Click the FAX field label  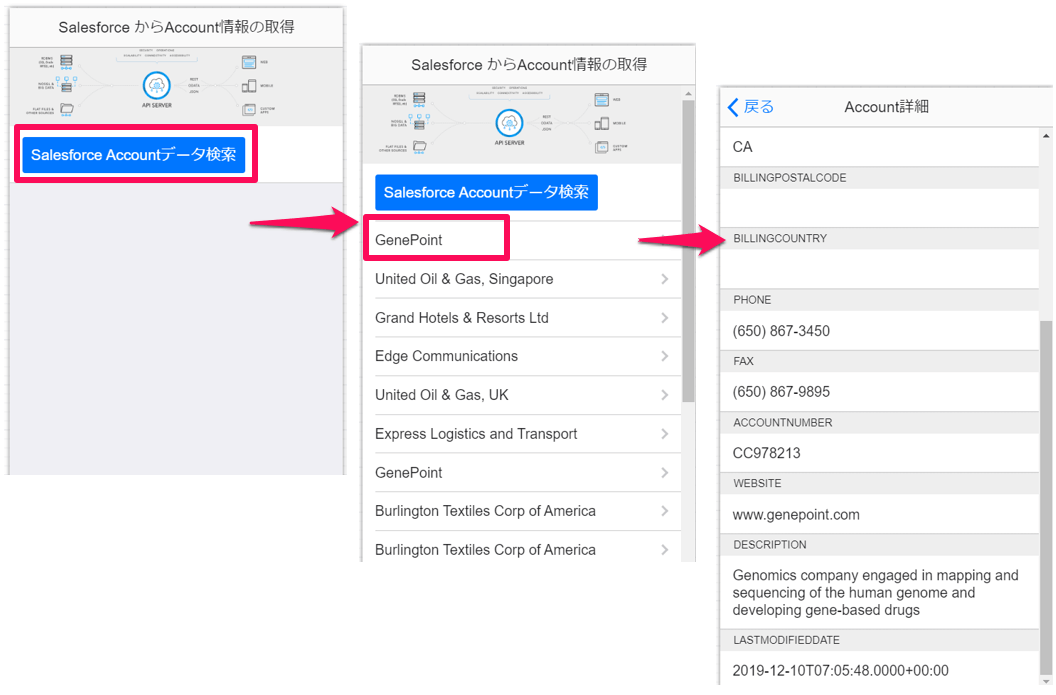coord(744,361)
